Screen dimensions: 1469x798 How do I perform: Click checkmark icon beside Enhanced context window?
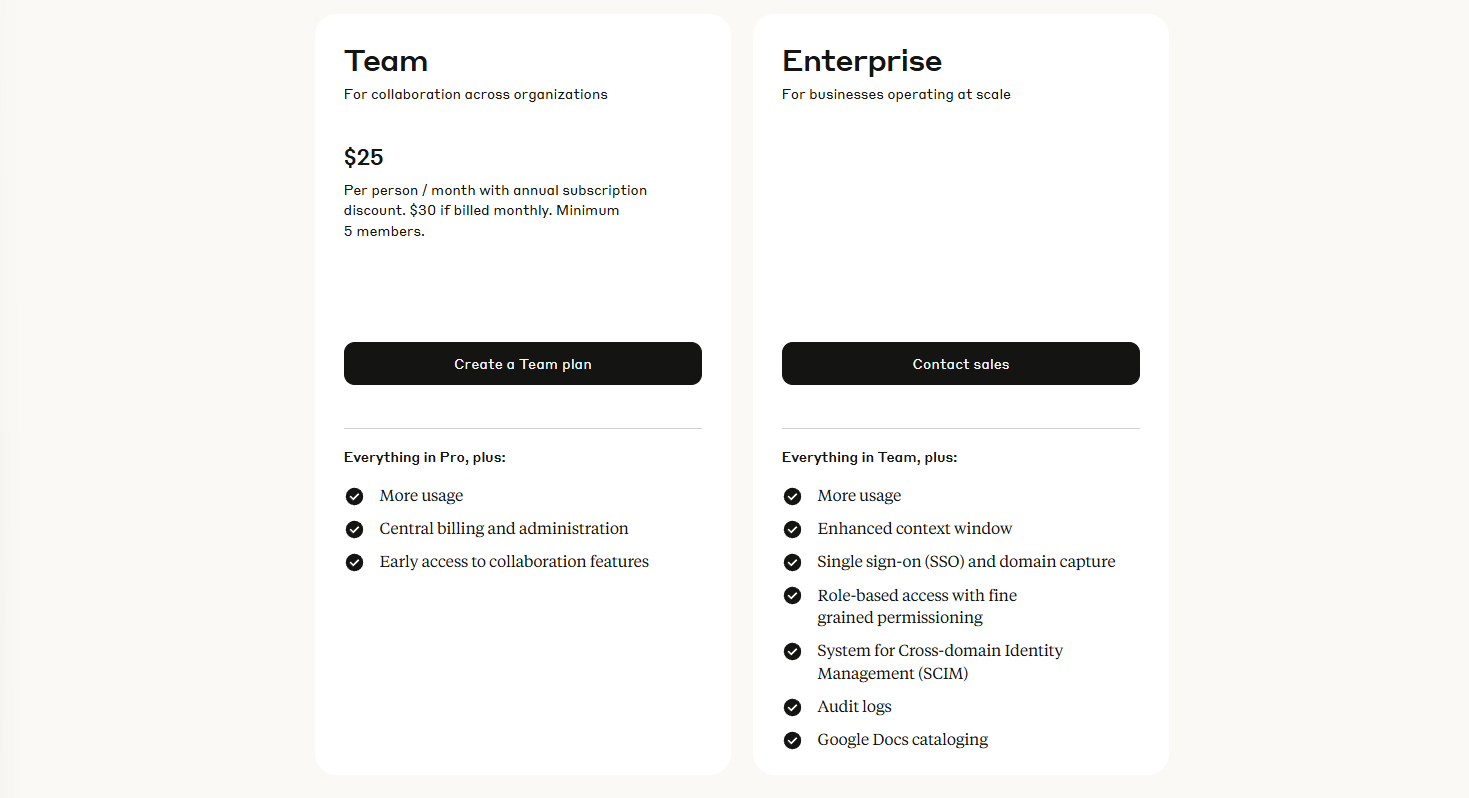pyautogui.click(x=792, y=529)
